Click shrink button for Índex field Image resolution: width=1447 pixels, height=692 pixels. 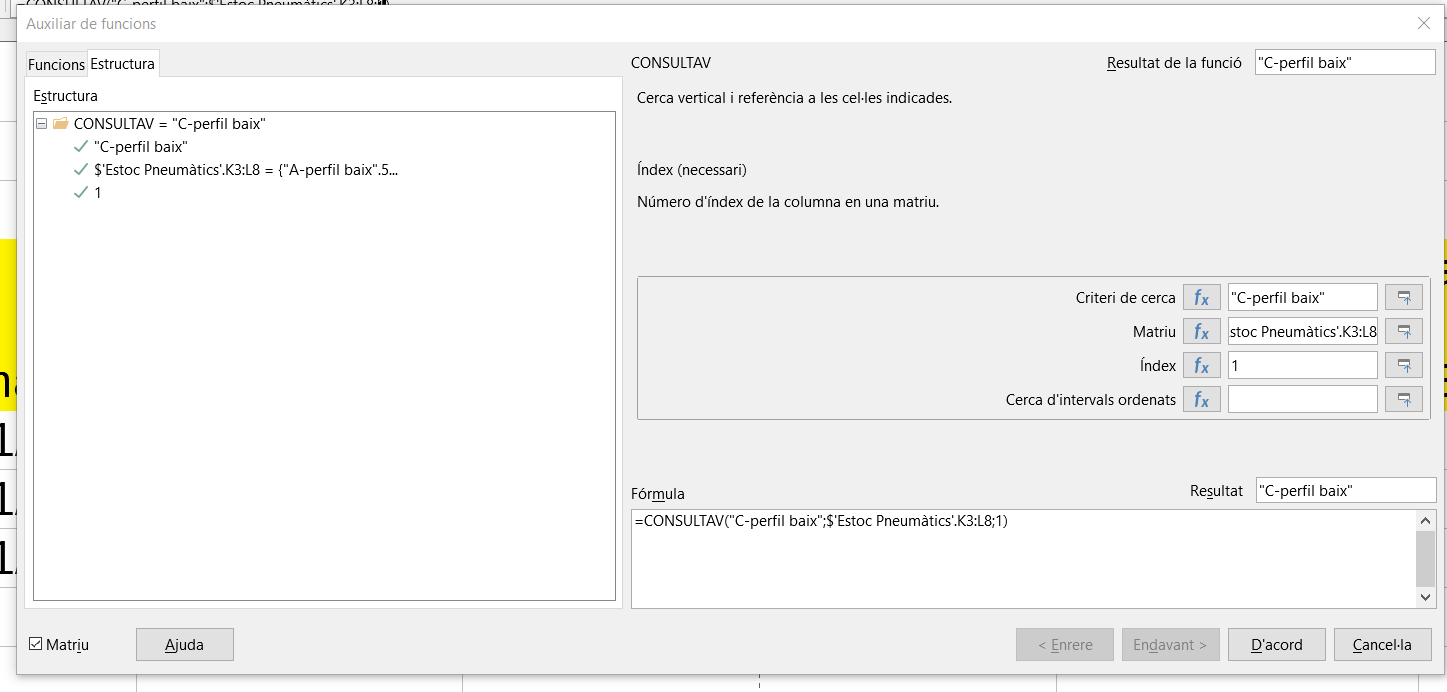click(1404, 365)
